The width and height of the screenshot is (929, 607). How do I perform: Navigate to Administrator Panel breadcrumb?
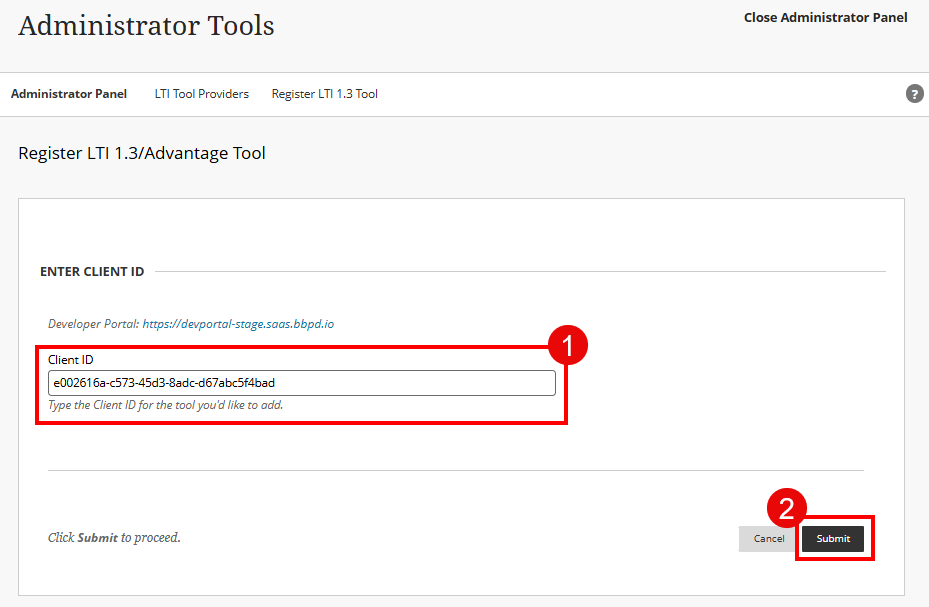(68, 93)
